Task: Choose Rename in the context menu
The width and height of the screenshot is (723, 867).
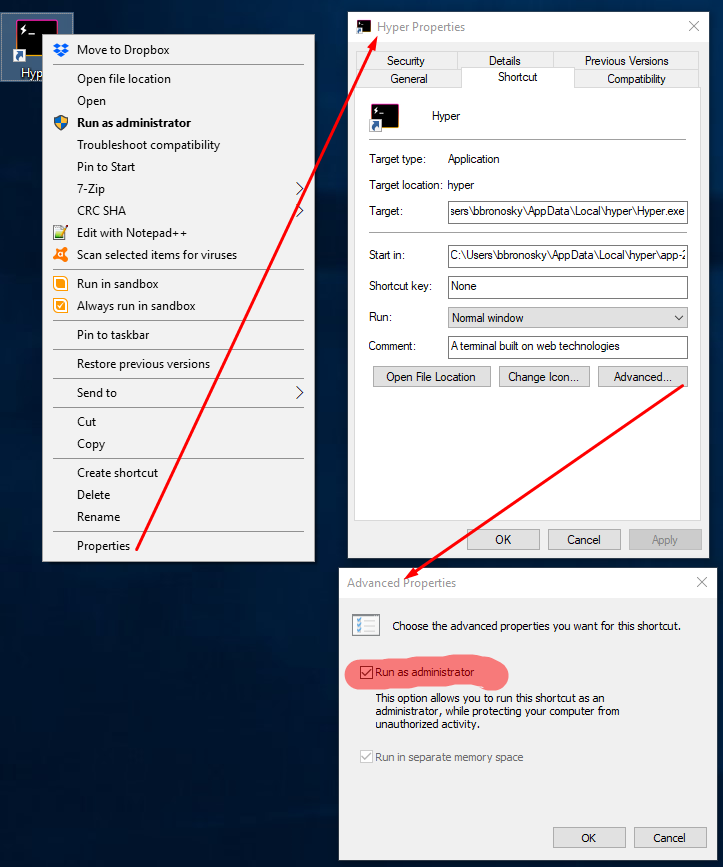Action: point(179,517)
